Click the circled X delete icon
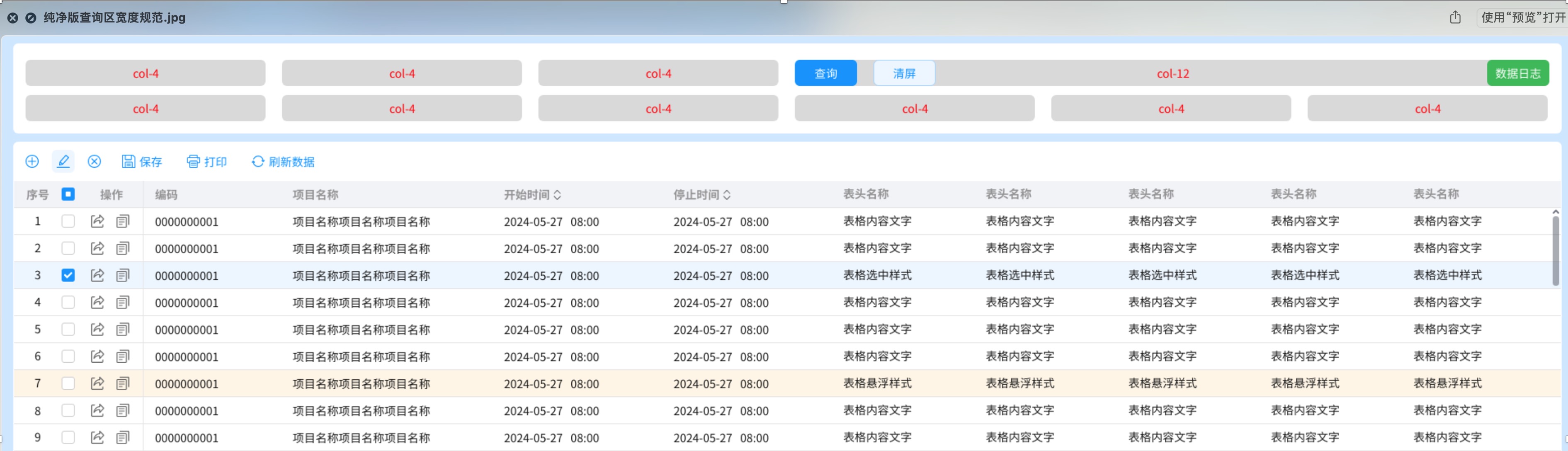The image size is (1568, 451). pyautogui.click(x=95, y=161)
